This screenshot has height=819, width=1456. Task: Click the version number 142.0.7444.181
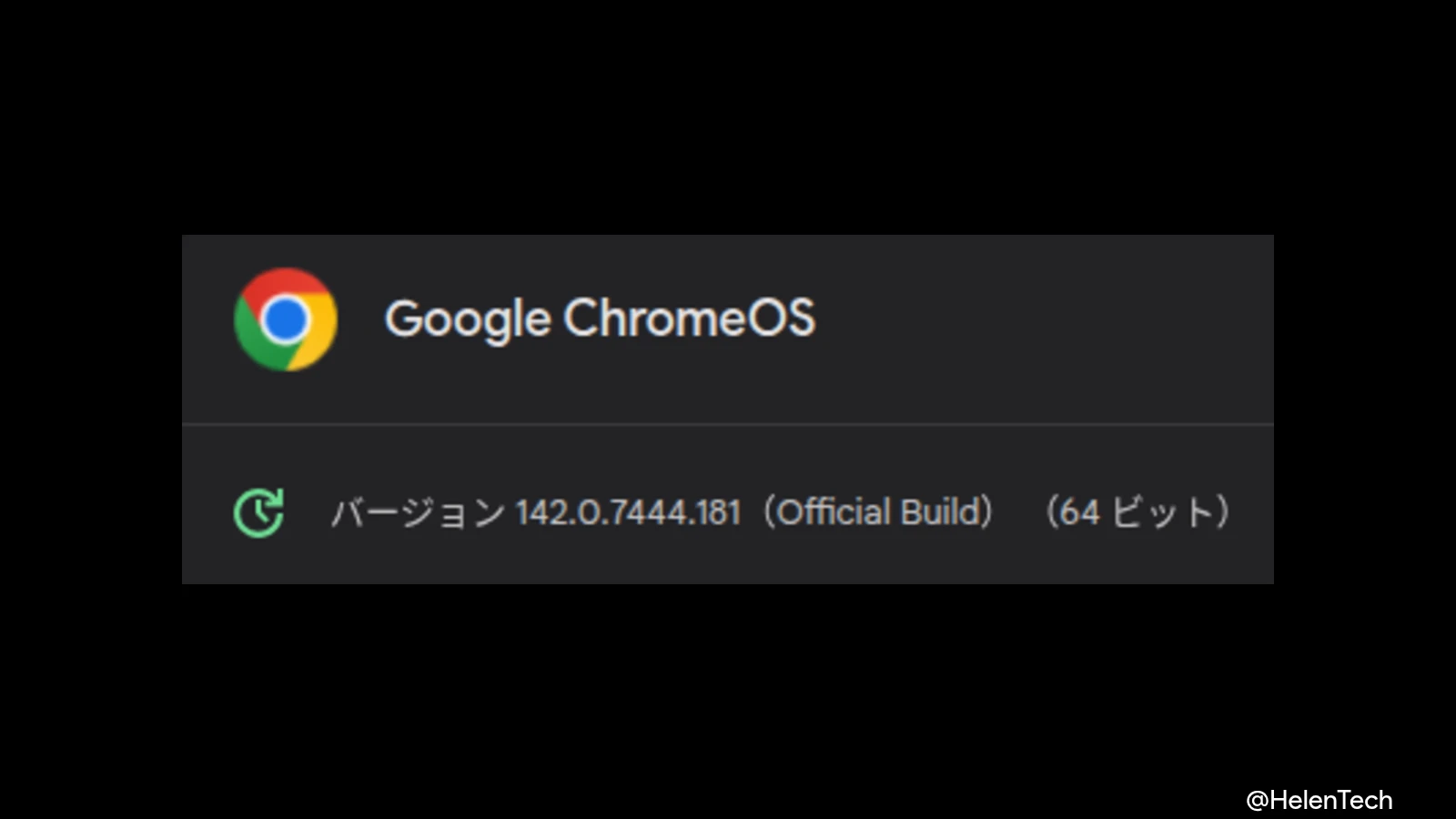pyautogui.click(x=628, y=511)
